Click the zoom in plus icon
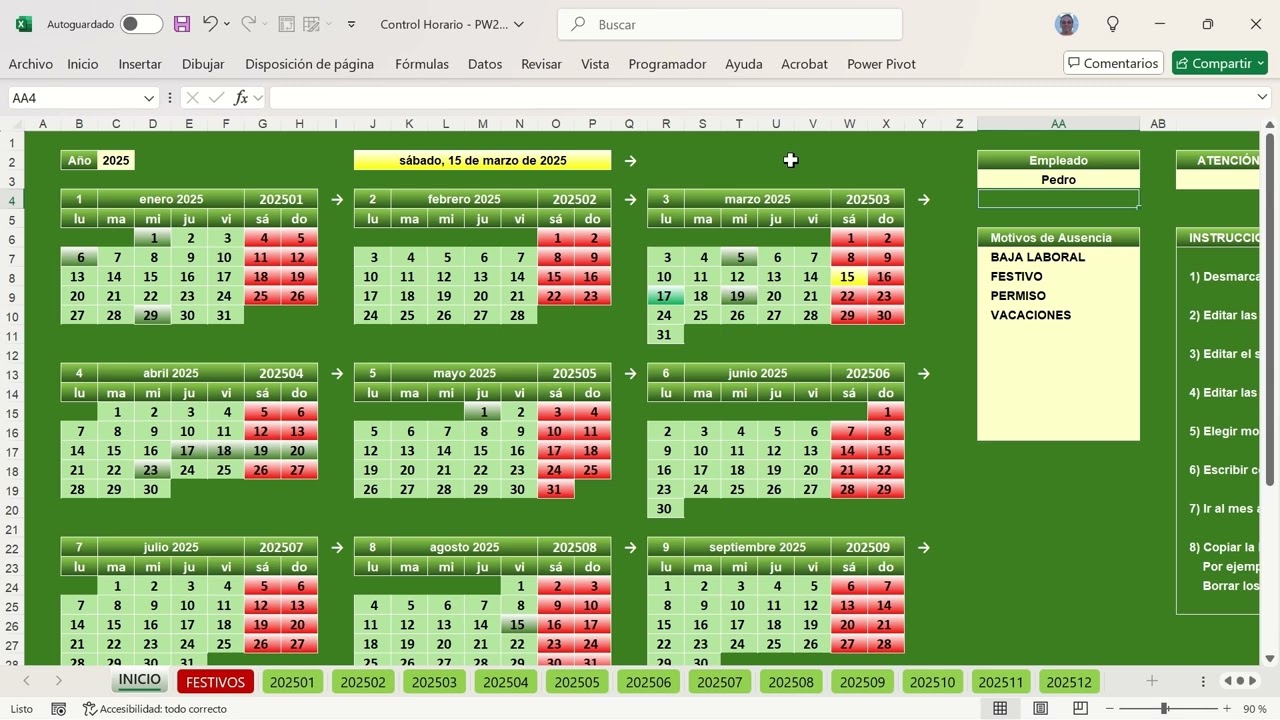 (1227, 708)
